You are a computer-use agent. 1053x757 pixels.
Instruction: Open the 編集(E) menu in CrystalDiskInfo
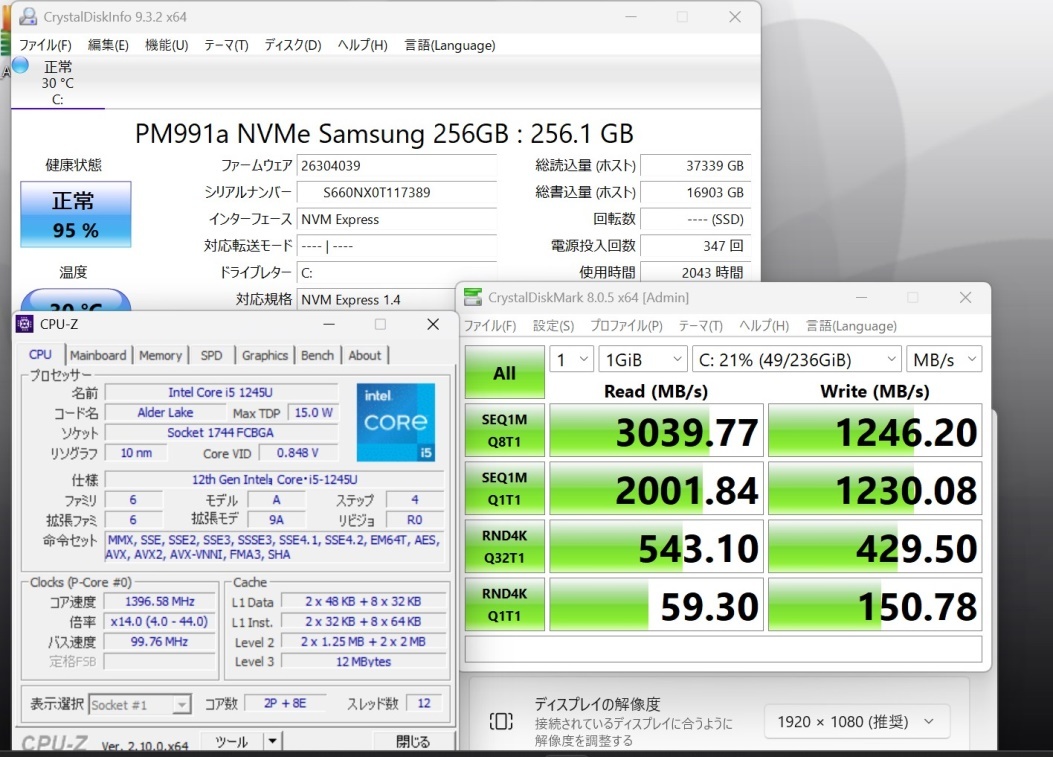coord(108,45)
